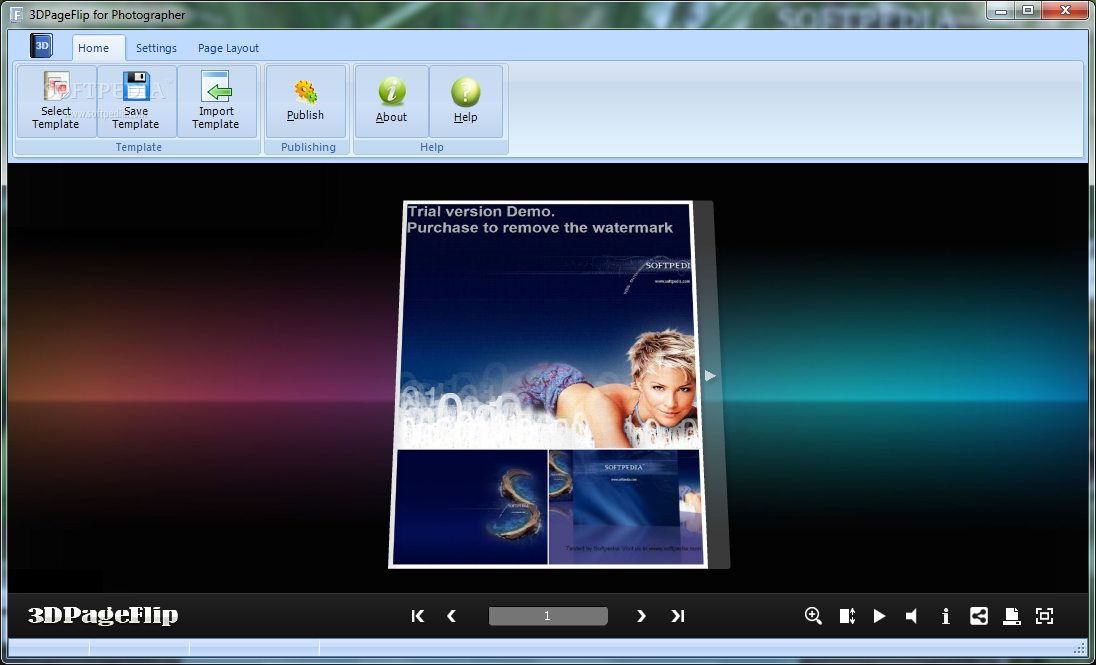Jump to the last page

677,616
